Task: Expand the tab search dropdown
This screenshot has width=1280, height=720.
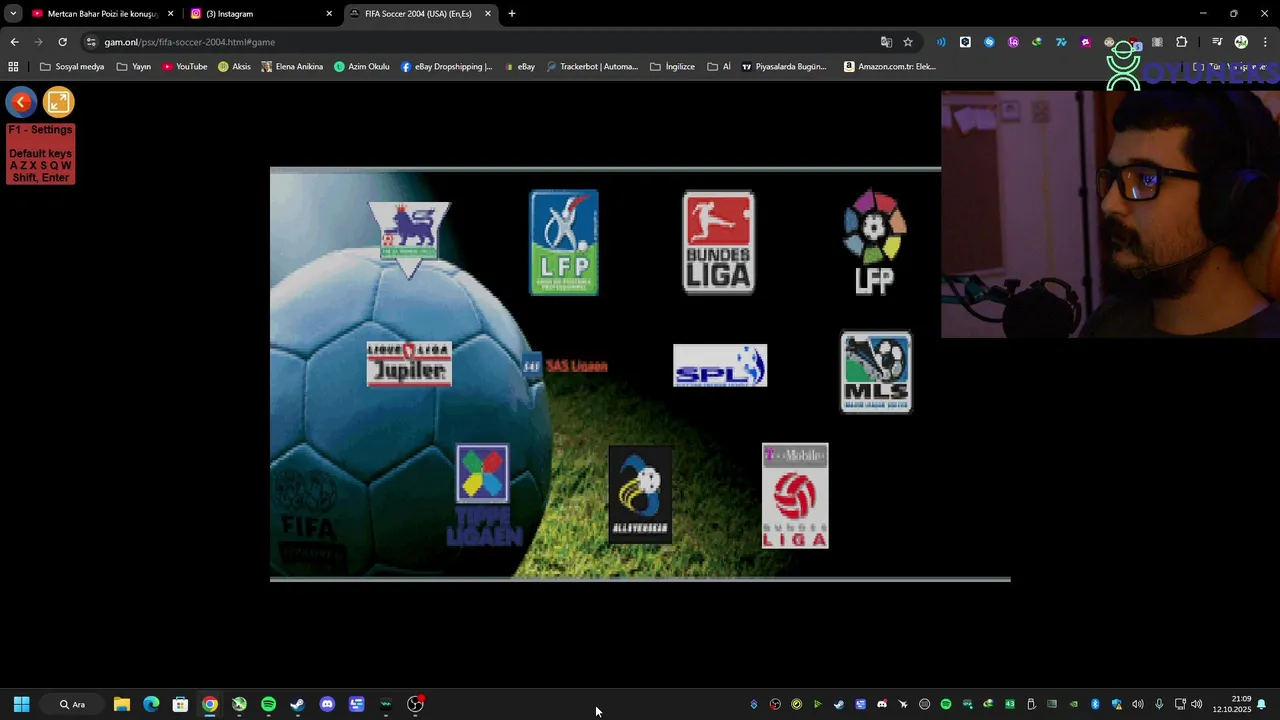Action: point(13,14)
